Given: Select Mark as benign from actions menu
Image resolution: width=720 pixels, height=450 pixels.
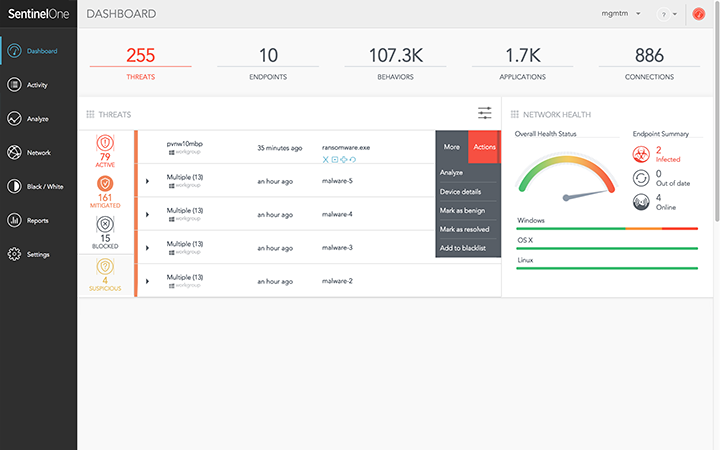Looking at the screenshot, I should [x=461, y=210].
